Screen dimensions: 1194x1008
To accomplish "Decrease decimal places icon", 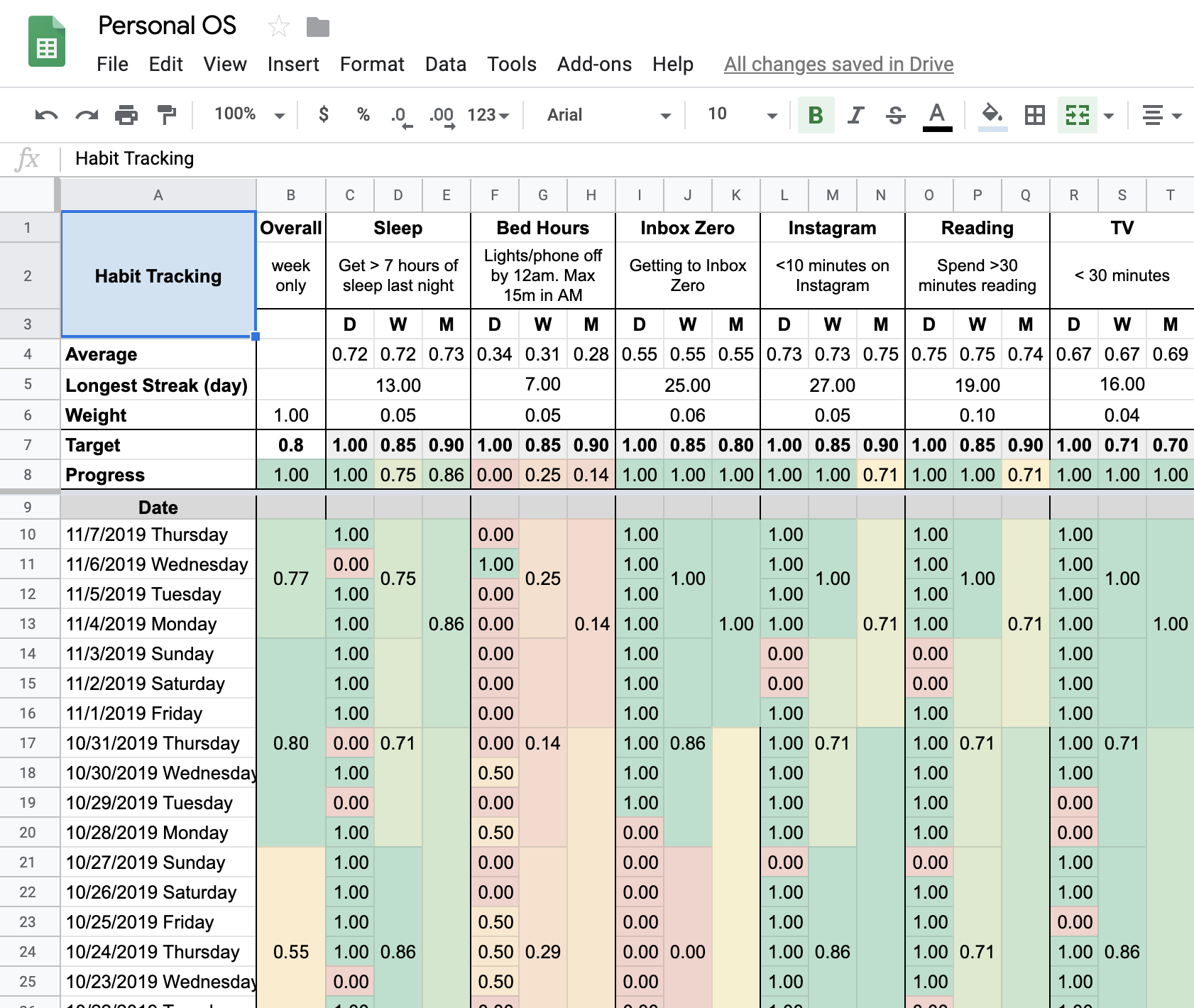I will [x=401, y=116].
